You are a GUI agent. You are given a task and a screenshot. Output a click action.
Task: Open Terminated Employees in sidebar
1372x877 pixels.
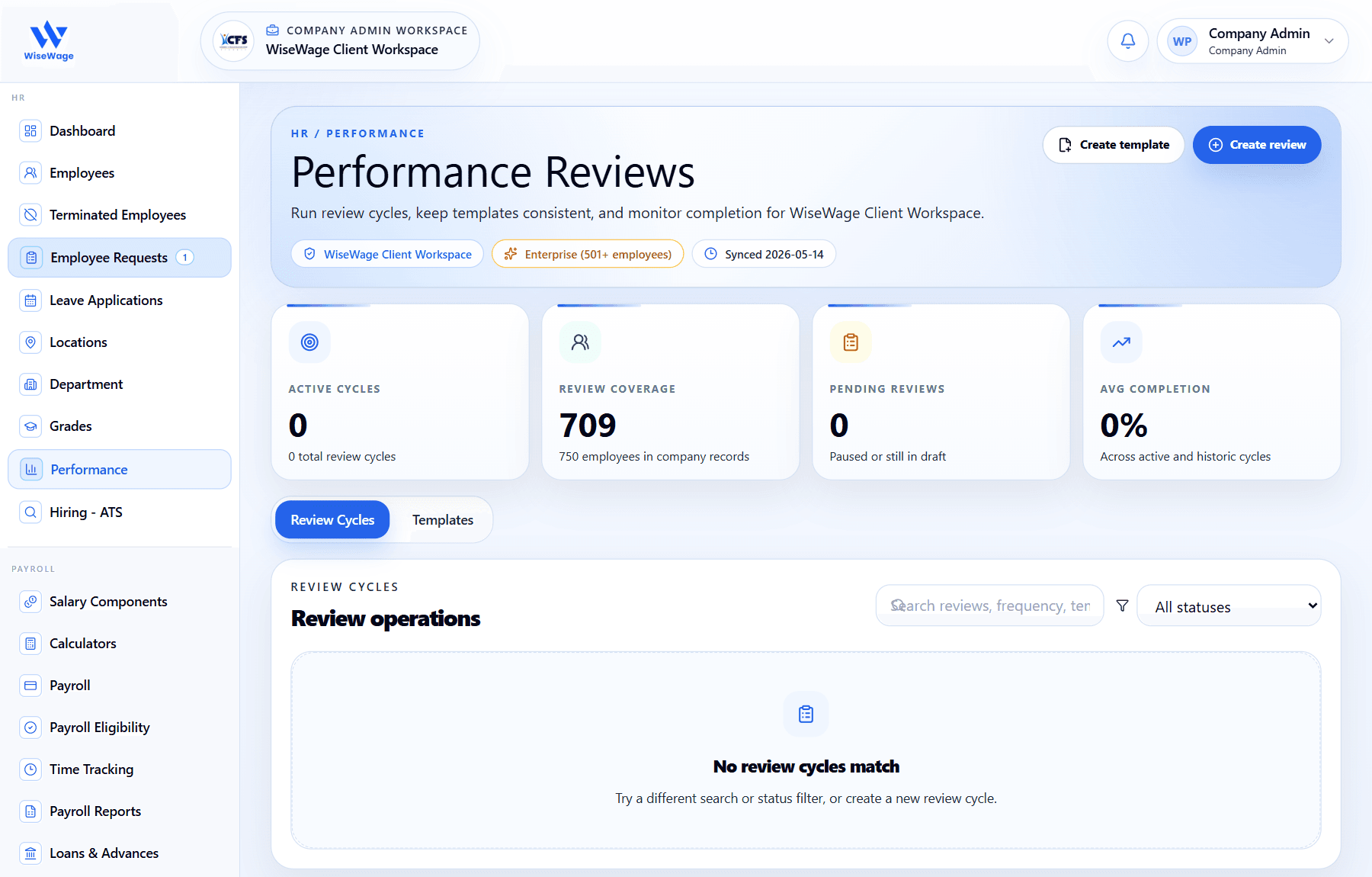120,215
